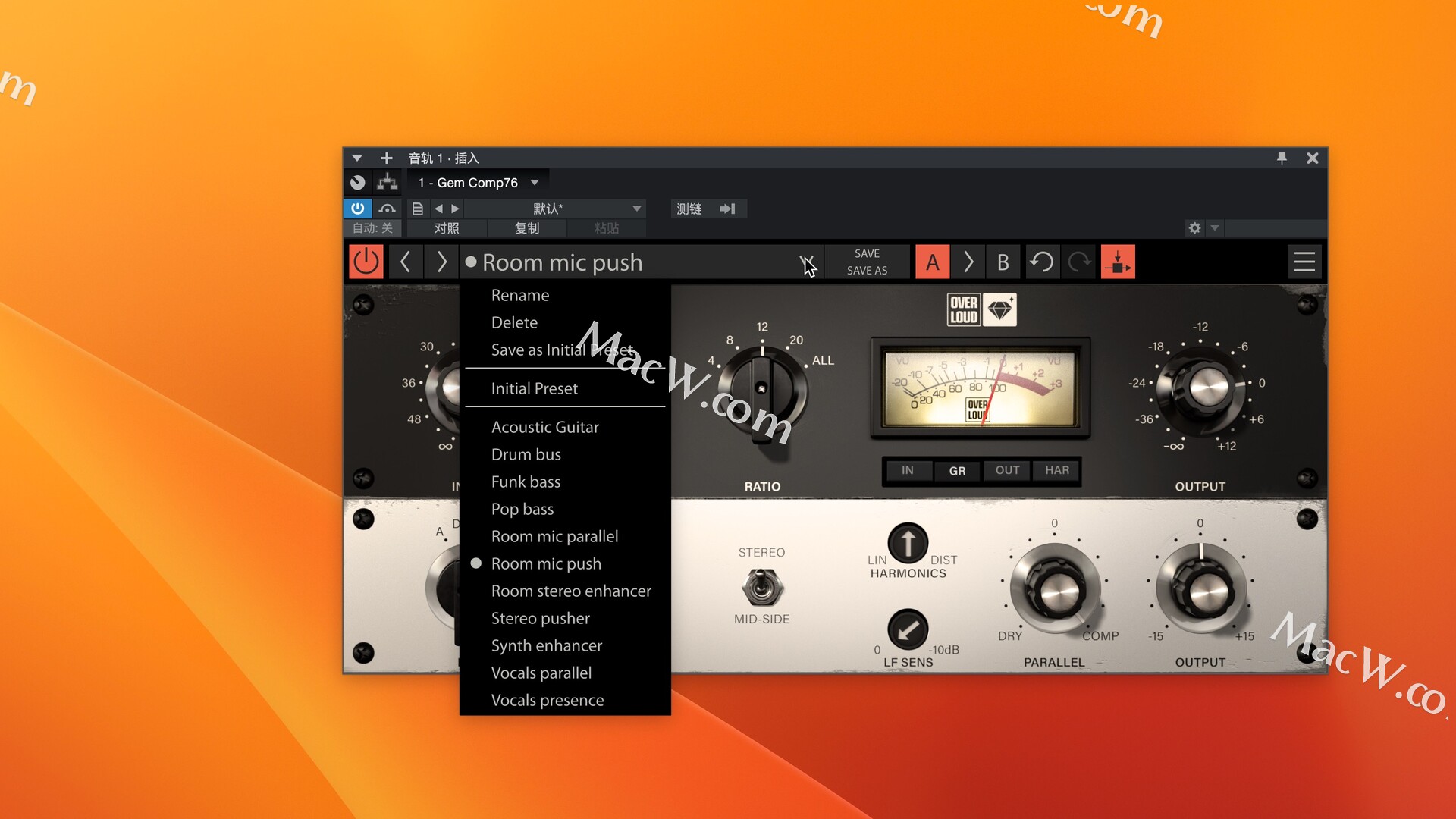Load the Synth enhancer preset

pyautogui.click(x=565, y=645)
